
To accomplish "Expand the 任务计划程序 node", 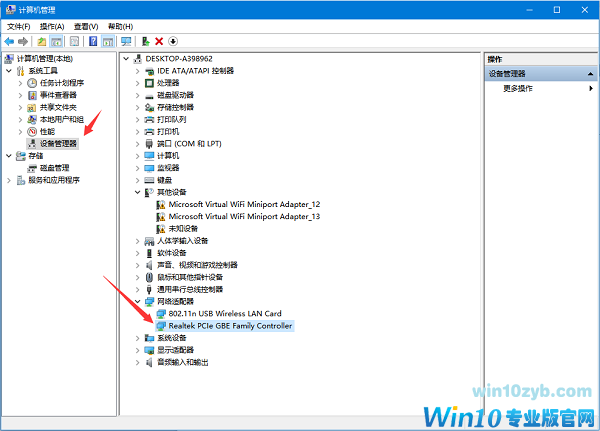I will [20, 83].
